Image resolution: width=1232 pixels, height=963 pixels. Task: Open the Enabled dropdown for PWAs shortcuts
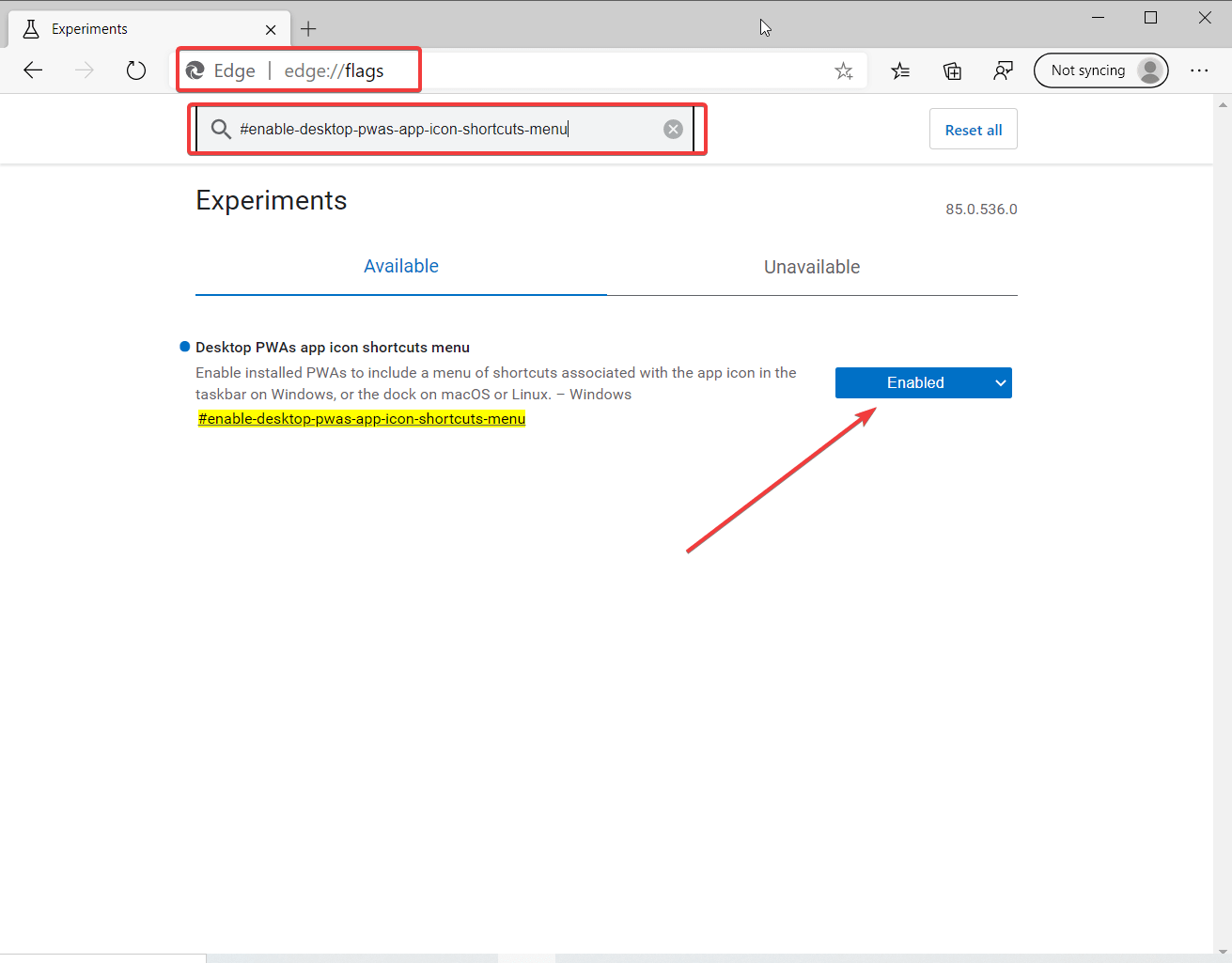click(x=924, y=382)
